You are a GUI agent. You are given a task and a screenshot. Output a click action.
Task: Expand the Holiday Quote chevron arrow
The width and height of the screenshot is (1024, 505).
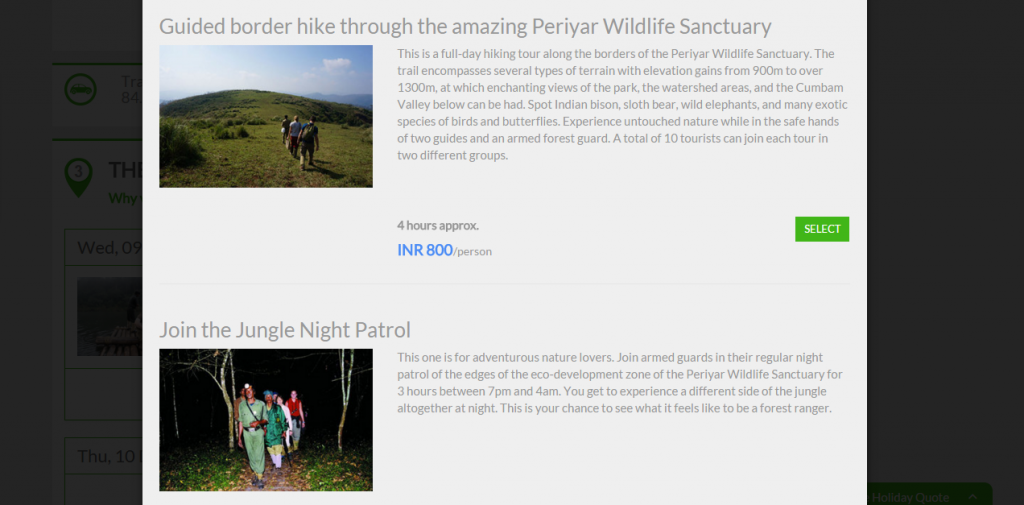click(973, 497)
